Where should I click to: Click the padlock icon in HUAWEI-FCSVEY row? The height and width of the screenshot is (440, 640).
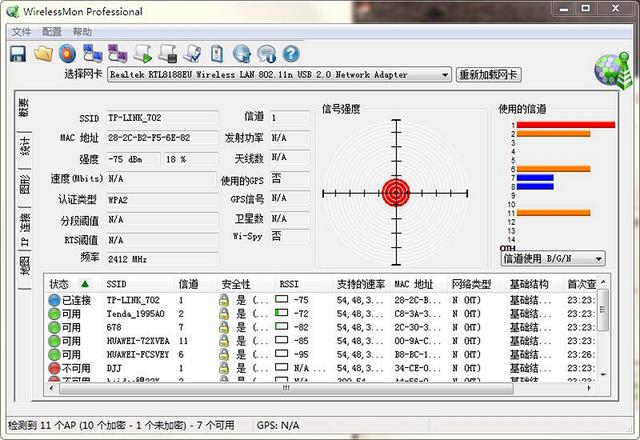coord(223,354)
